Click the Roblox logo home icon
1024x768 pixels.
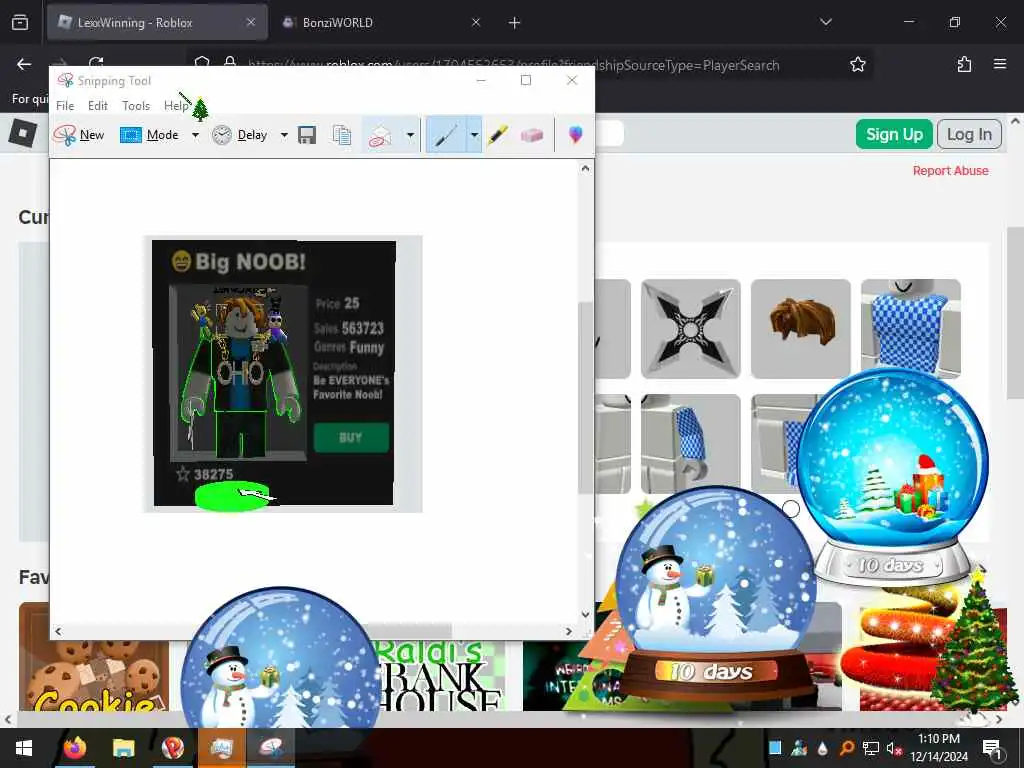(23, 133)
